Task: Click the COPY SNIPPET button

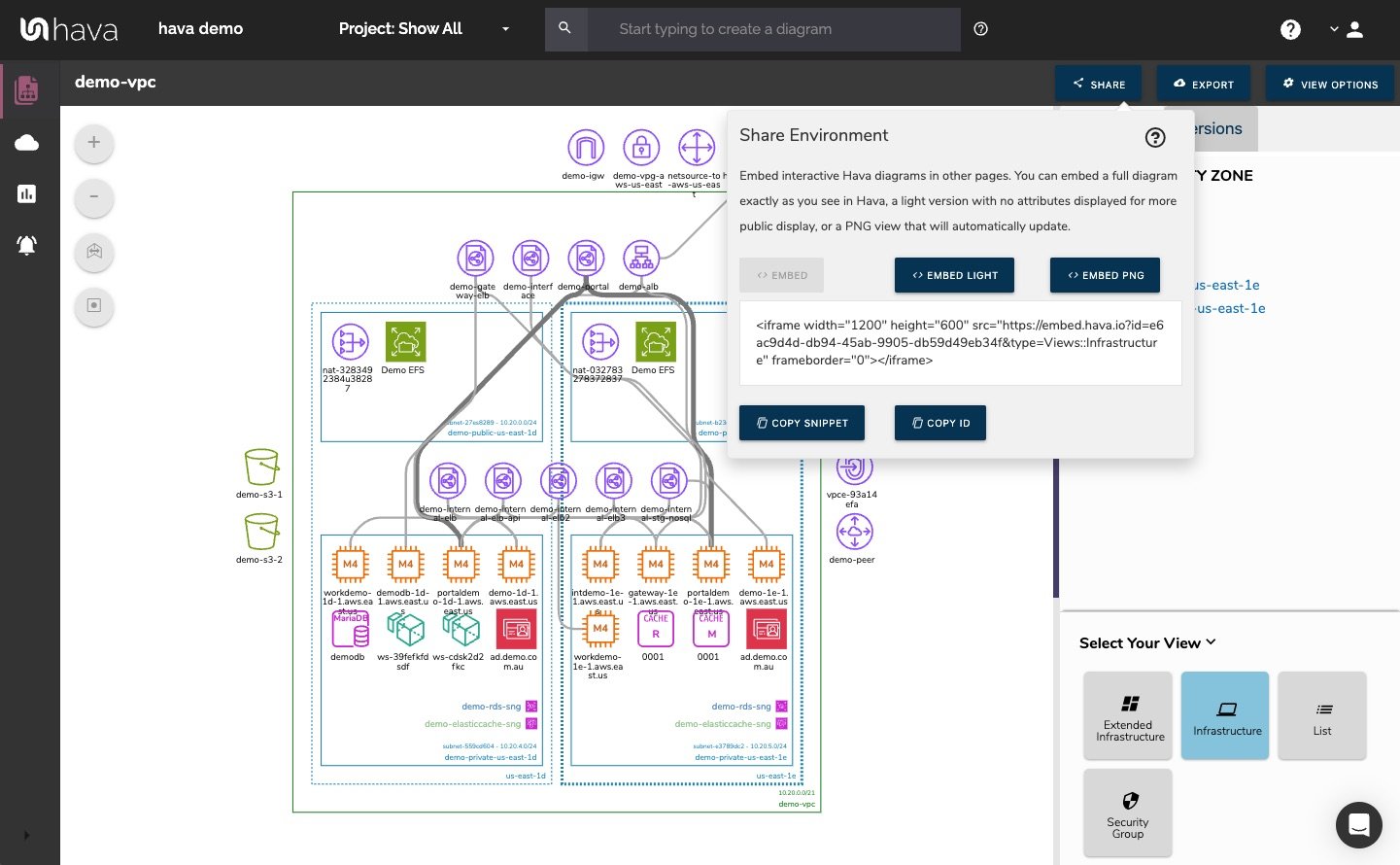Action: tap(802, 423)
